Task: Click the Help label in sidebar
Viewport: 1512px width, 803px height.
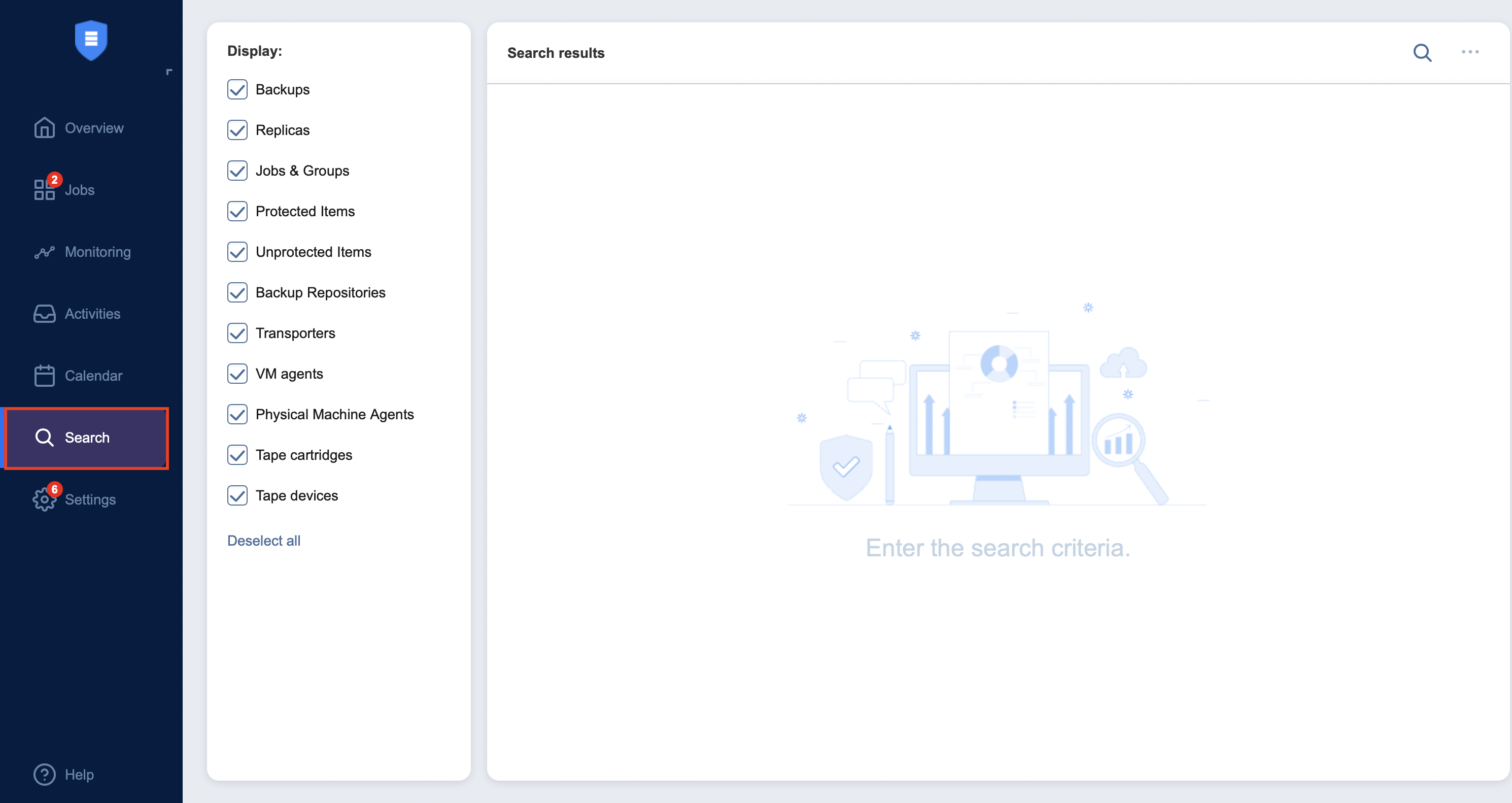Action: click(79, 774)
